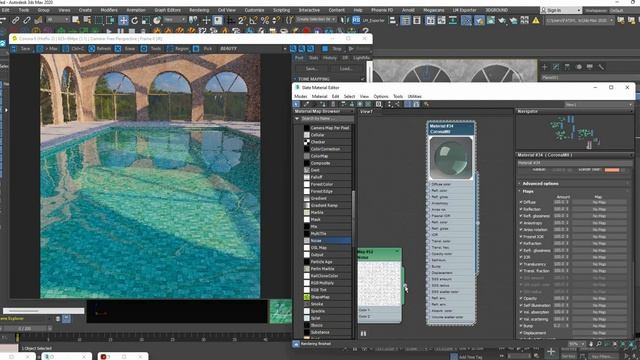Click the Slate editor select tool icon
Viewport: 640px width, 360px height.
pyautogui.click(x=297, y=104)
